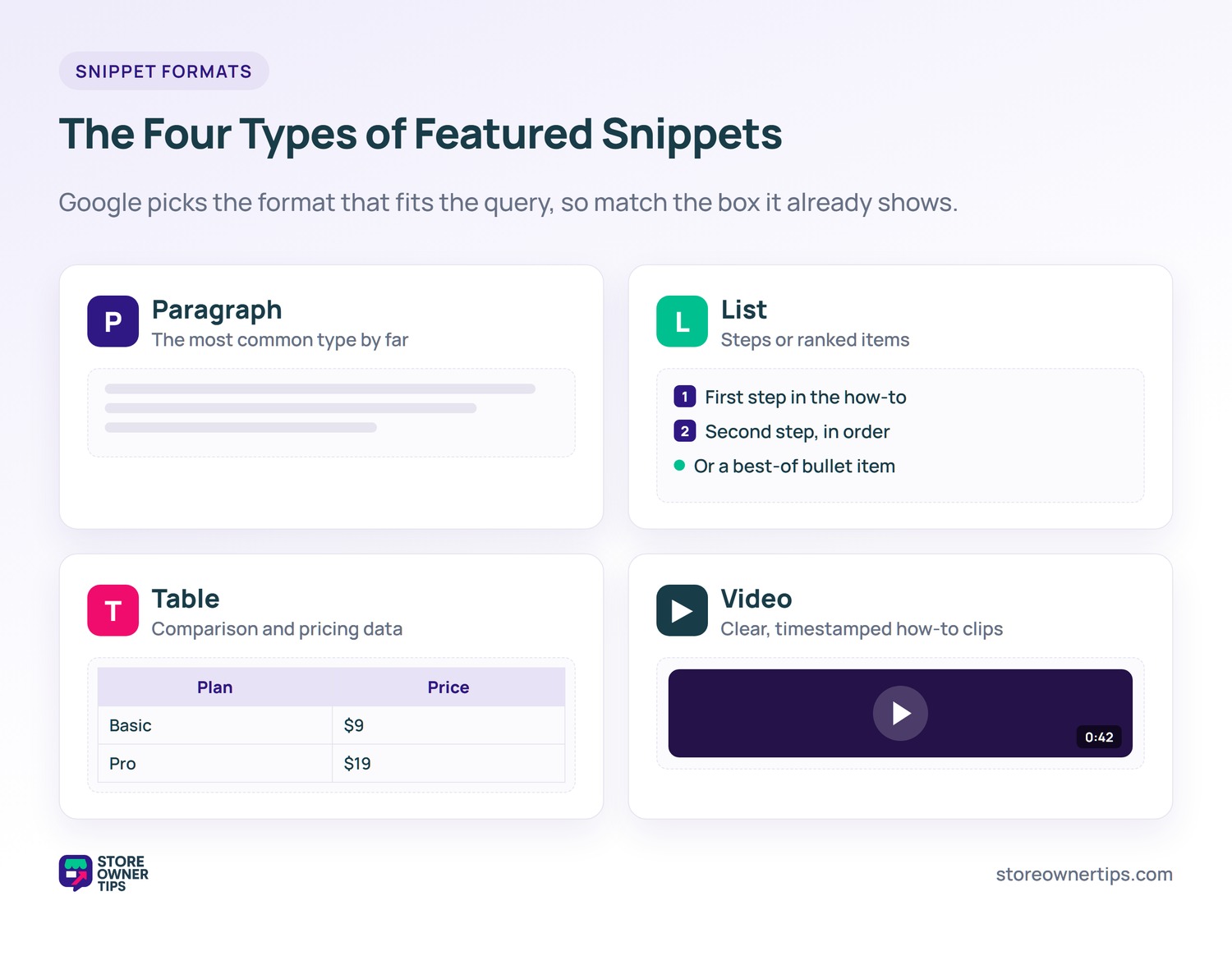Click the "Video" card title
1232x956 pixels.
pyautogui.click(x=756, y=599)
